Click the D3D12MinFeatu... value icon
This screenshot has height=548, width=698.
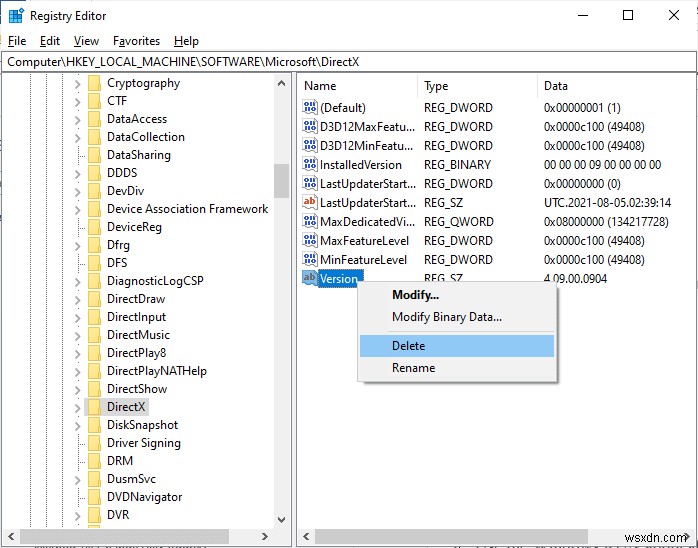click(310, 146)
